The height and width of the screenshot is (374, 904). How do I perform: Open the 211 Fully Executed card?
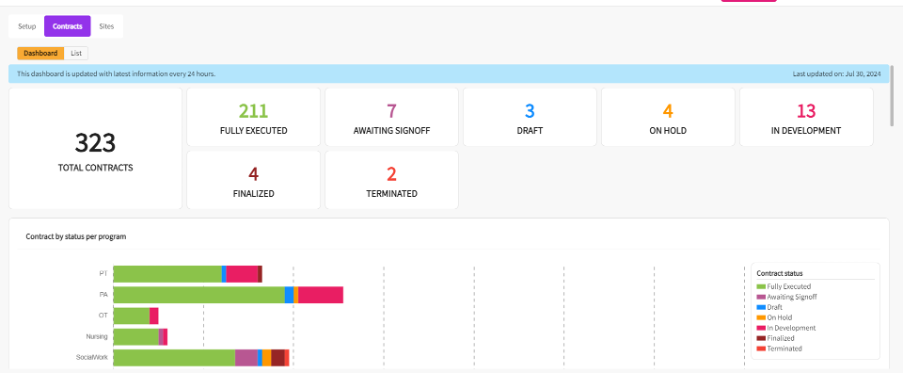(x=254, y=117)
